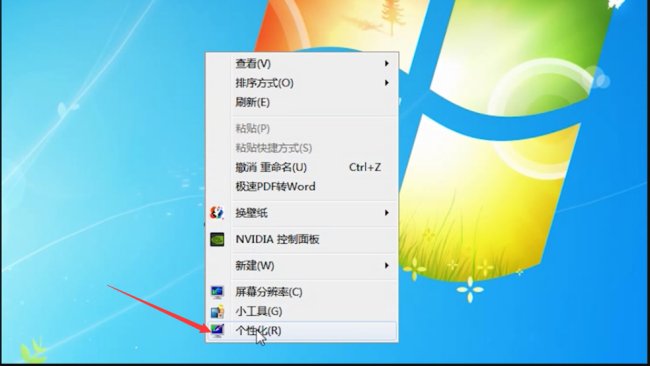The image size is (650, 366).
Task: Choose 刷新(E) to refresh the desktop
Action: tap(302, 102)
